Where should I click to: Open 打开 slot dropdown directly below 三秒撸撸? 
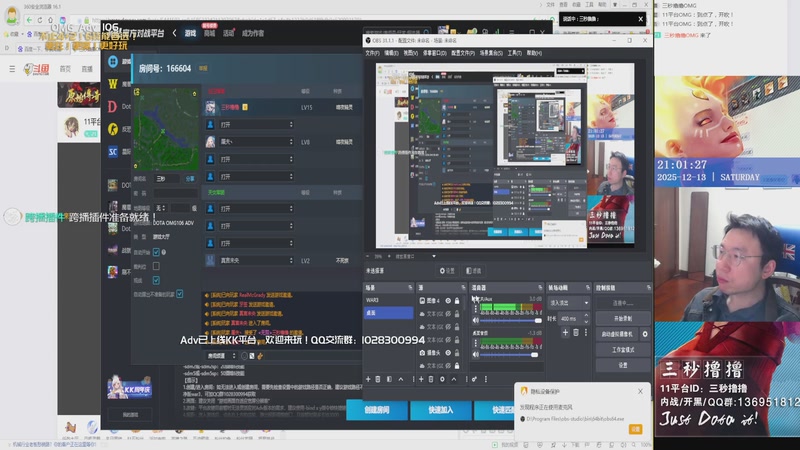tap(257, 124)
